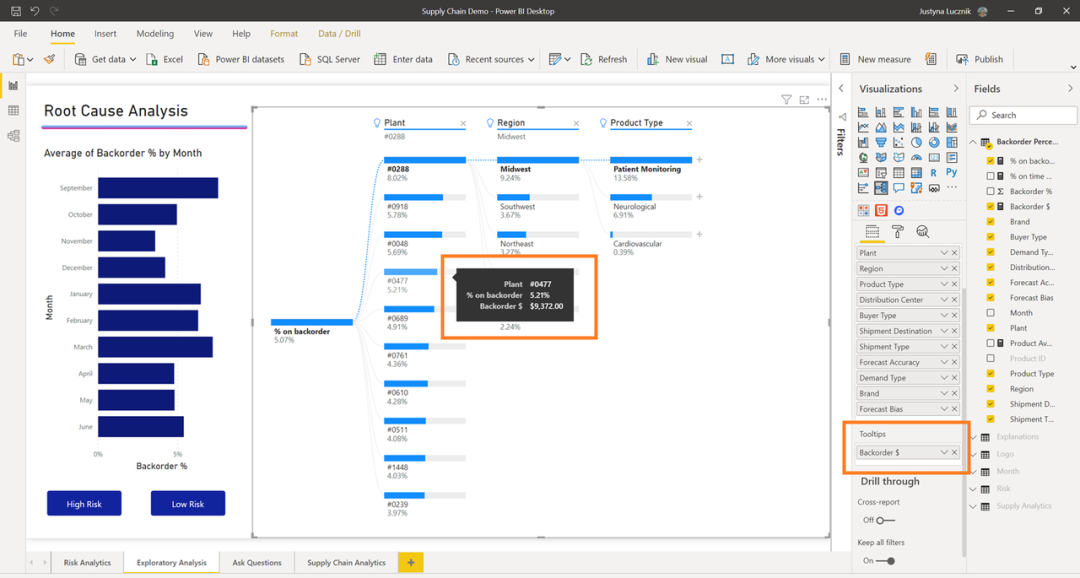This screenshot has height=578, width=1080.
Task: Open Get data dropdown arrow
Action: (x=133, y=60)
